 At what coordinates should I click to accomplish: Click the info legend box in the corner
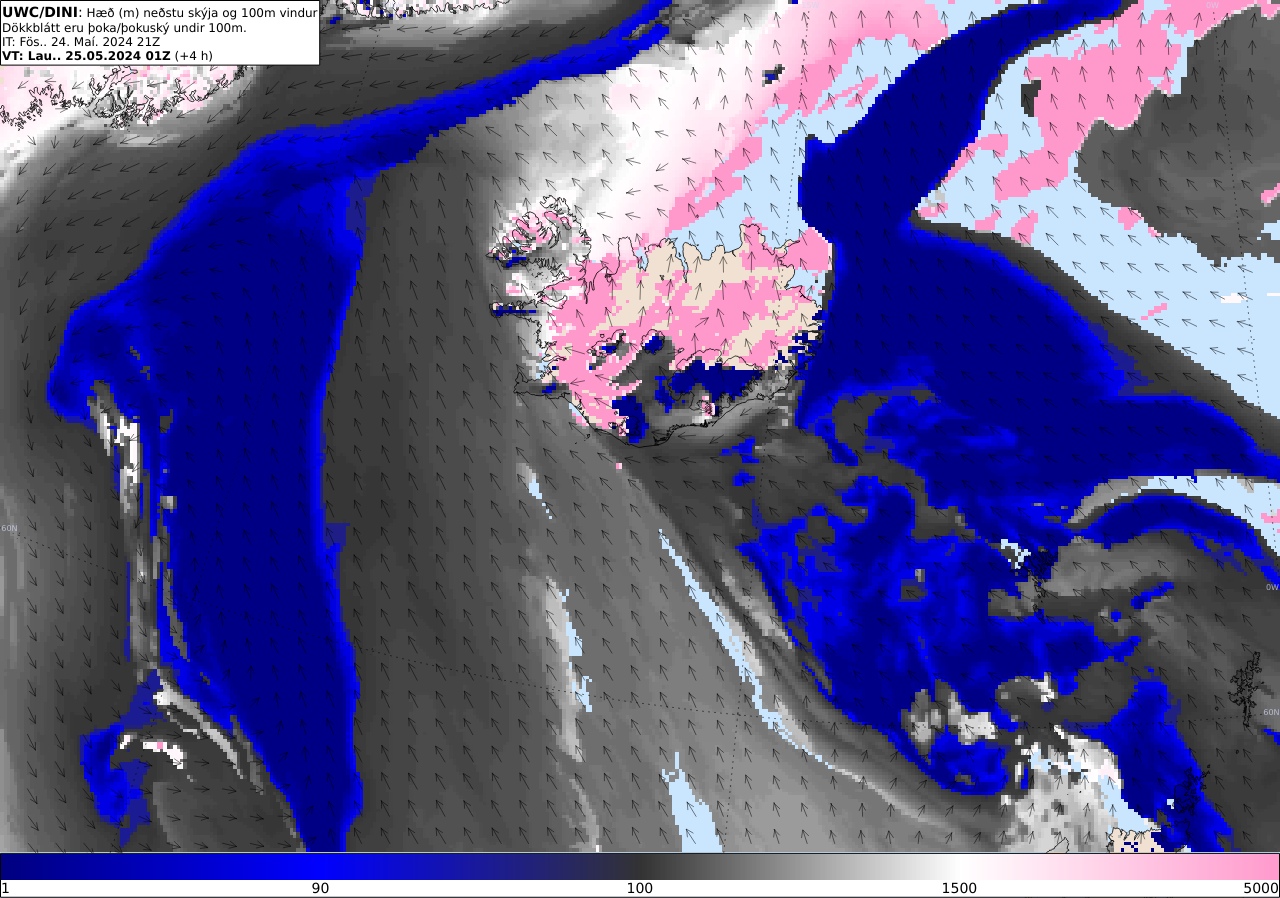tap(160, 33)
